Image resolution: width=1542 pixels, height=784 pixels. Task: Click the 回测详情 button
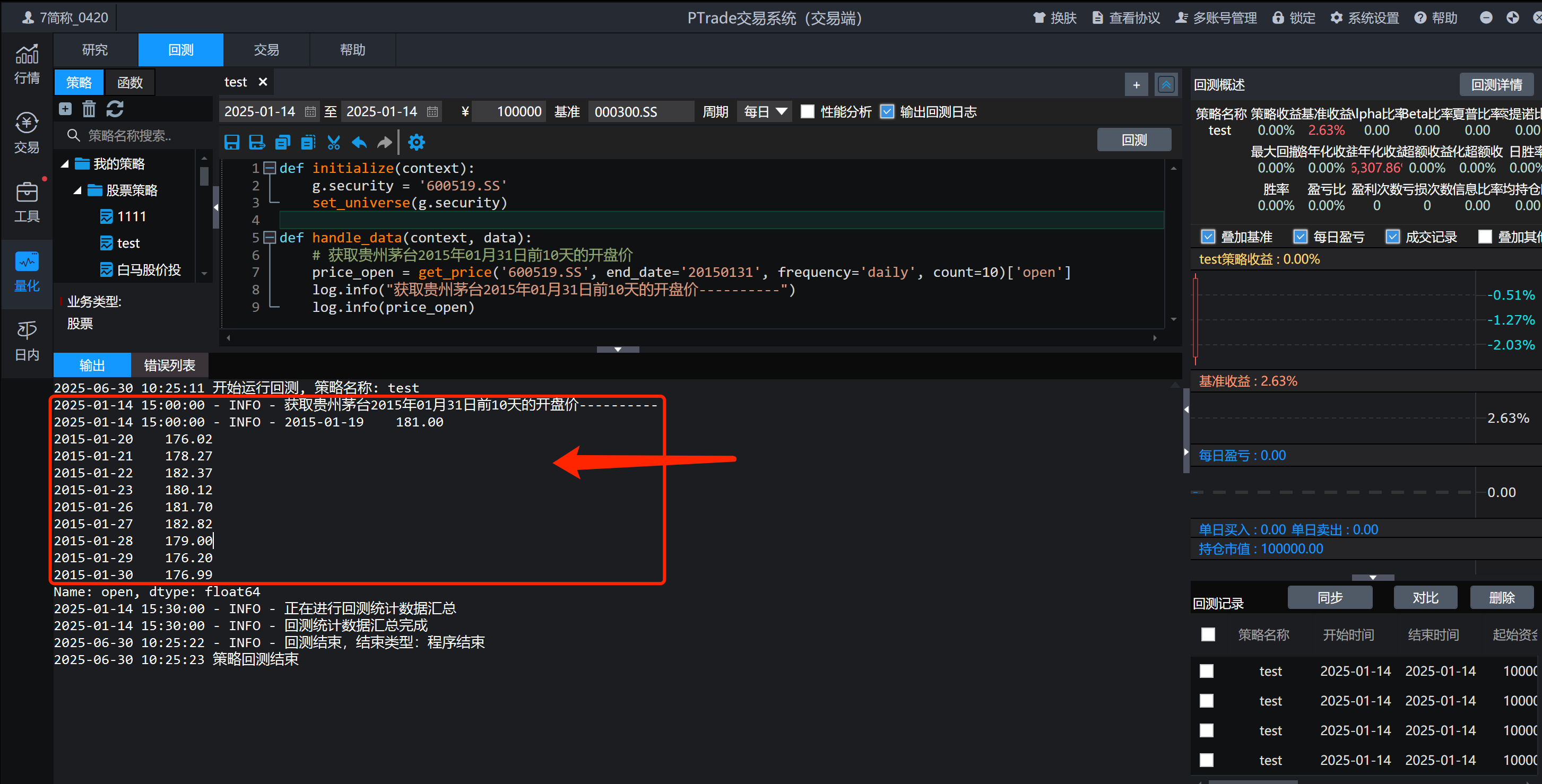tap(1496, 85)
